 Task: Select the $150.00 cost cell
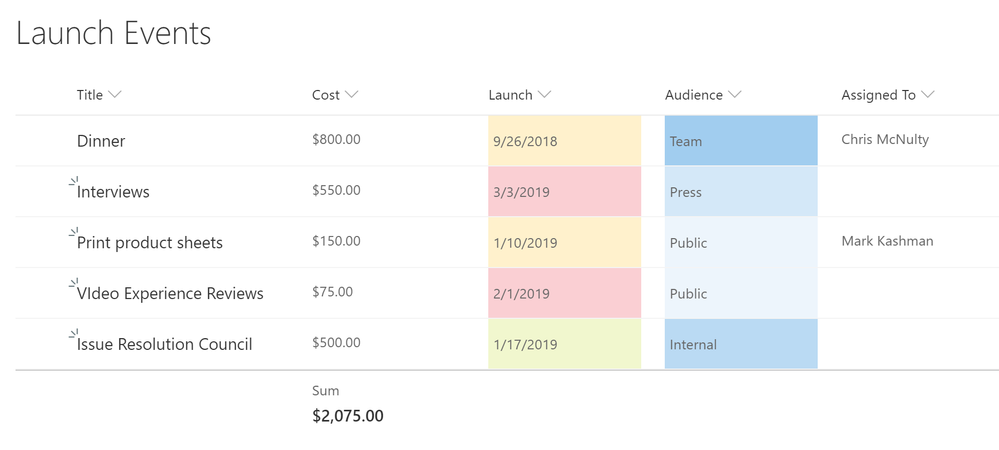(336, 241)
